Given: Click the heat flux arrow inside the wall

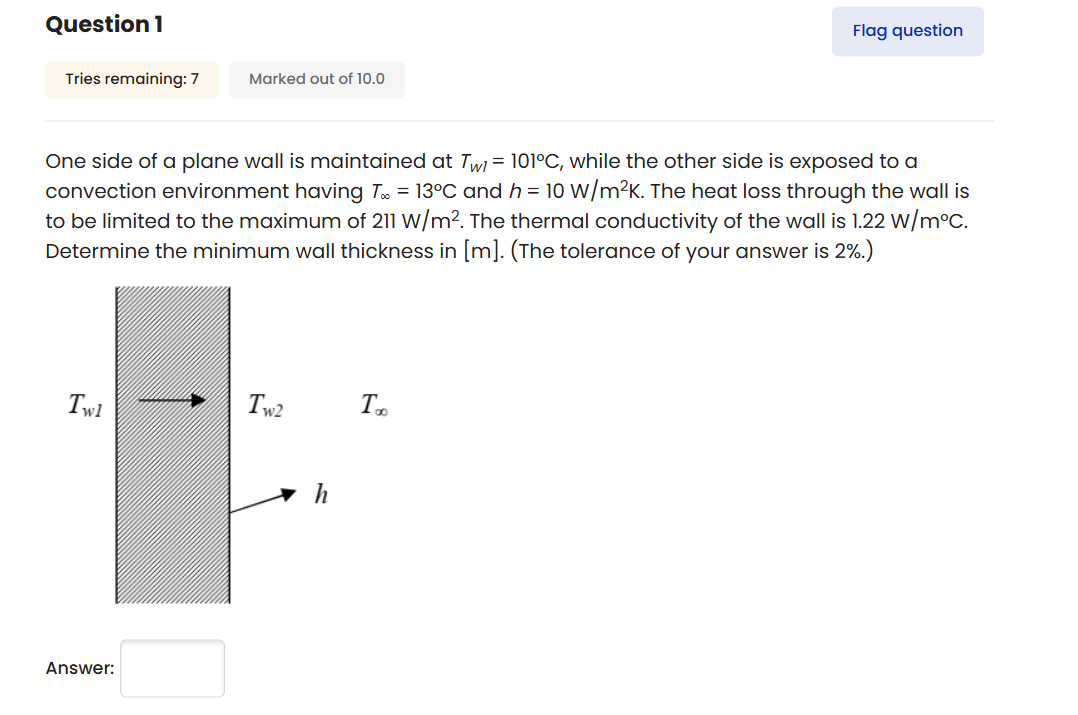Looking at the screenshot, I should (x=170, y=399).
